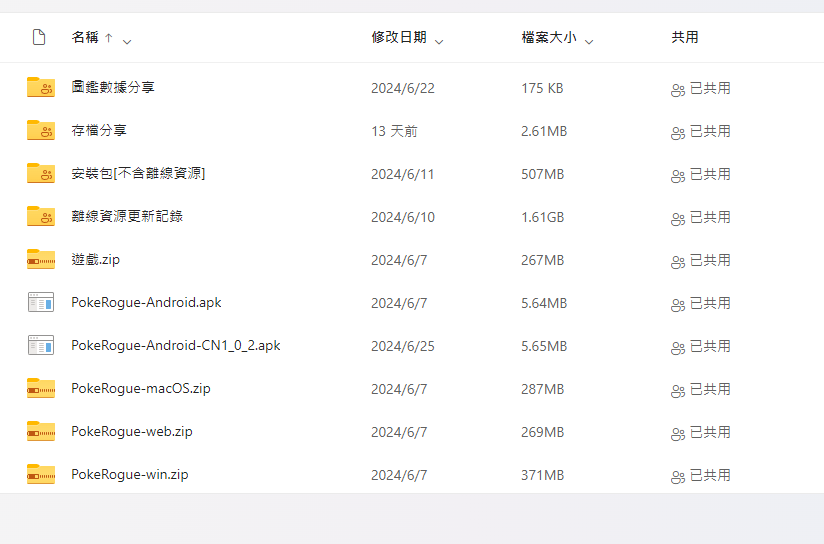Click zip icon for PokeRogue-macOS.zip
The width and height of the screenshot is (824, 544).
41,388
